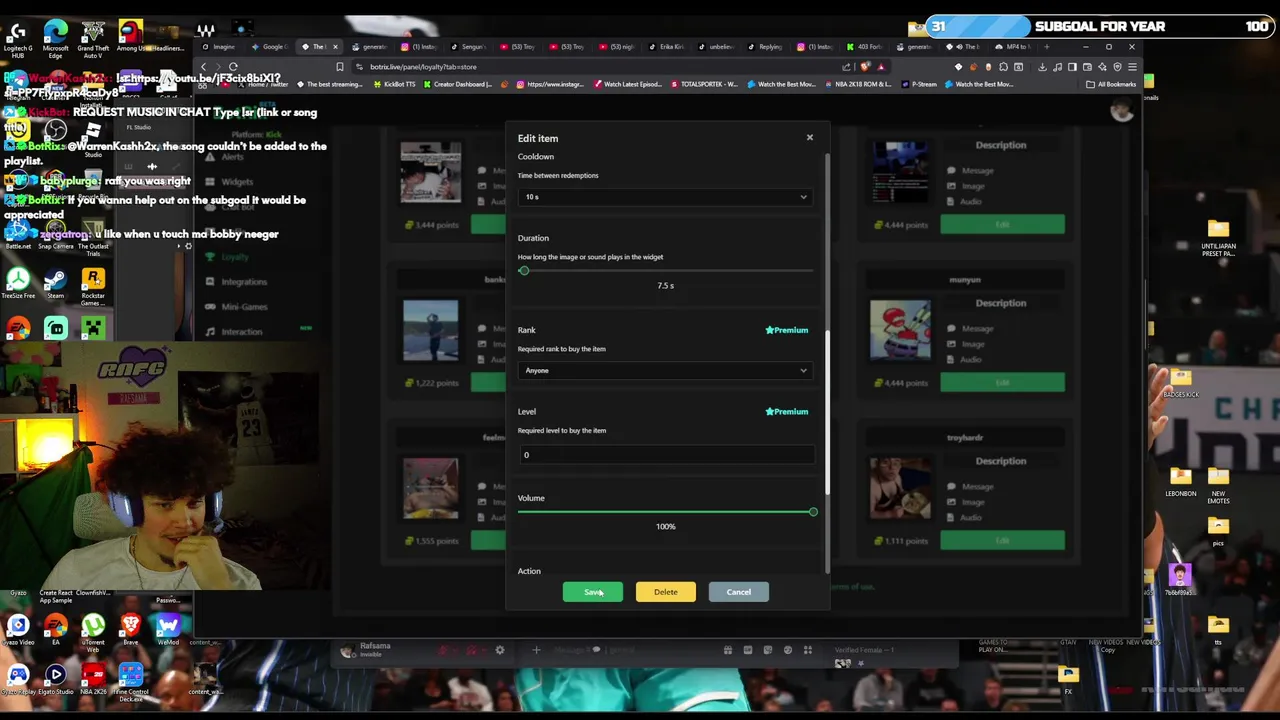Click the Cancel button in dialog
Screen dimensions: 1280x720
pos(738,592)
